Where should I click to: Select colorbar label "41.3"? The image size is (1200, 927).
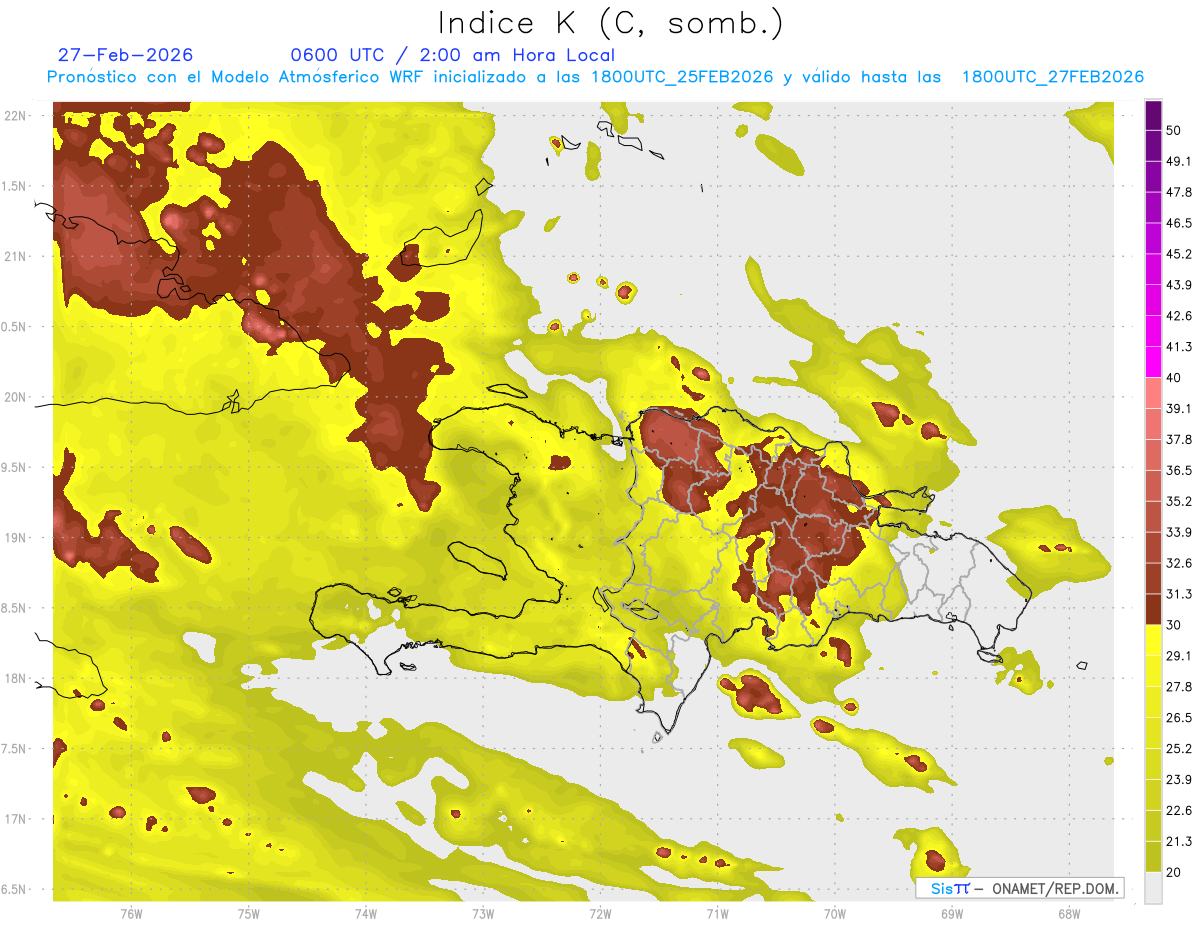coord(1179,347)
